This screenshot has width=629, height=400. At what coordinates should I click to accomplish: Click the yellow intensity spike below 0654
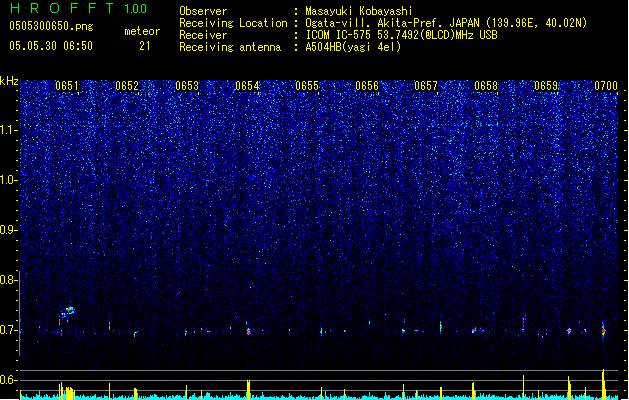(249, 389)
